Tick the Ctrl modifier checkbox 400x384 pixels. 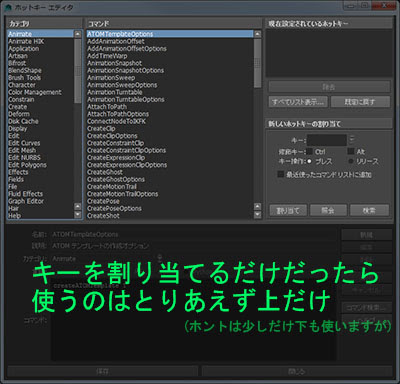click(x=309, y=152)
